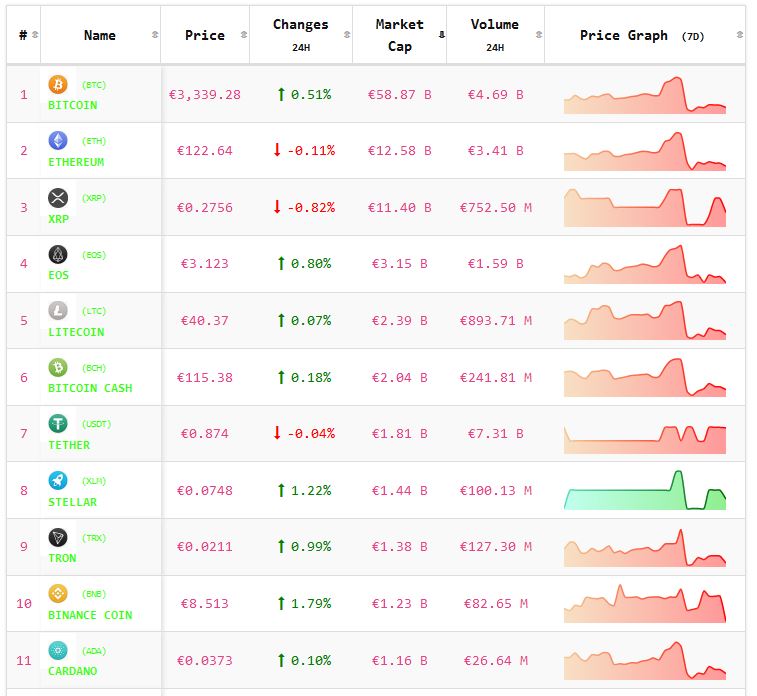The width and height of the screenshot is (757, 696).
Task: Click the Binance Coin logo icon
Action: [58, 594]
